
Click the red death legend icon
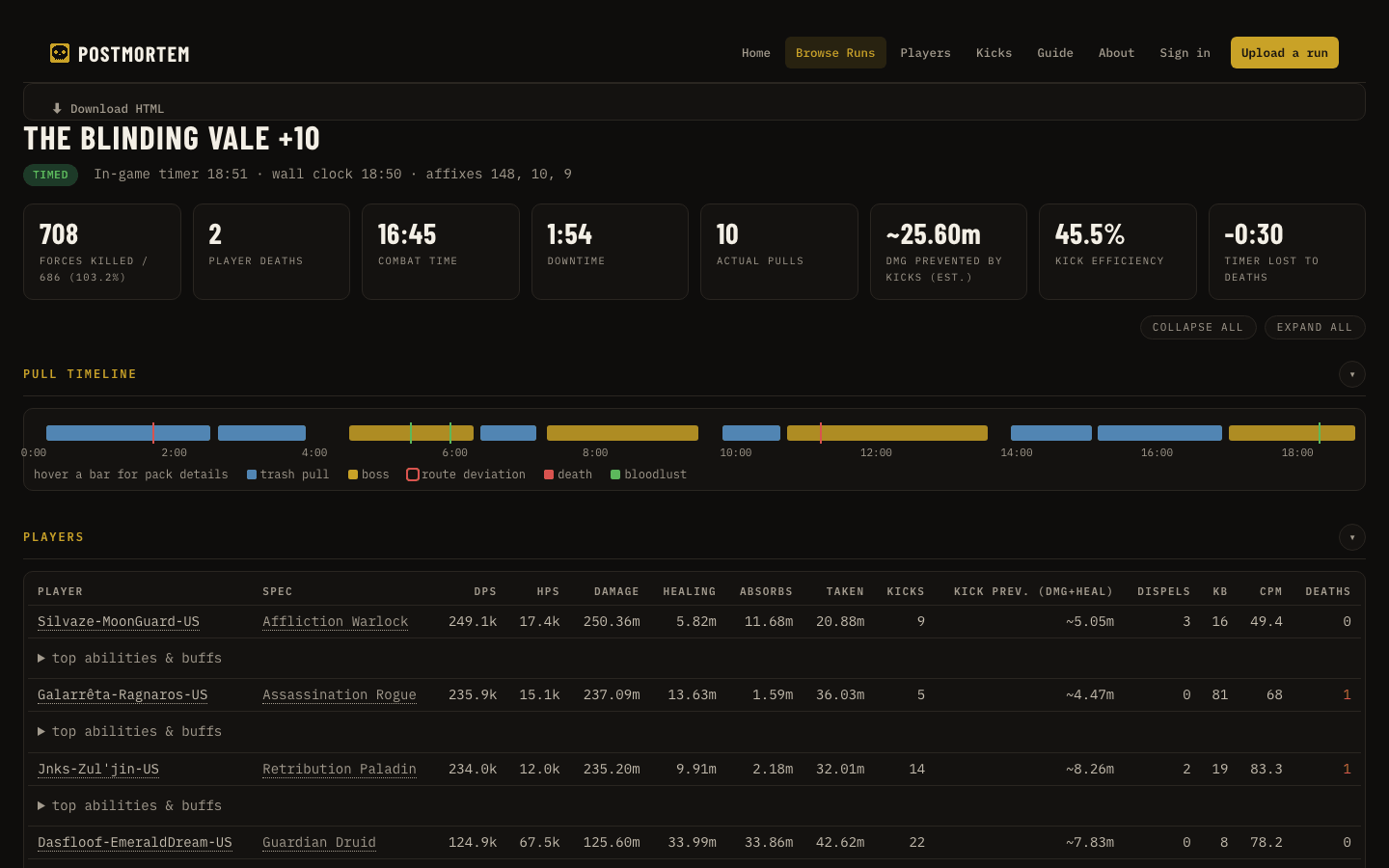[549, 475]
